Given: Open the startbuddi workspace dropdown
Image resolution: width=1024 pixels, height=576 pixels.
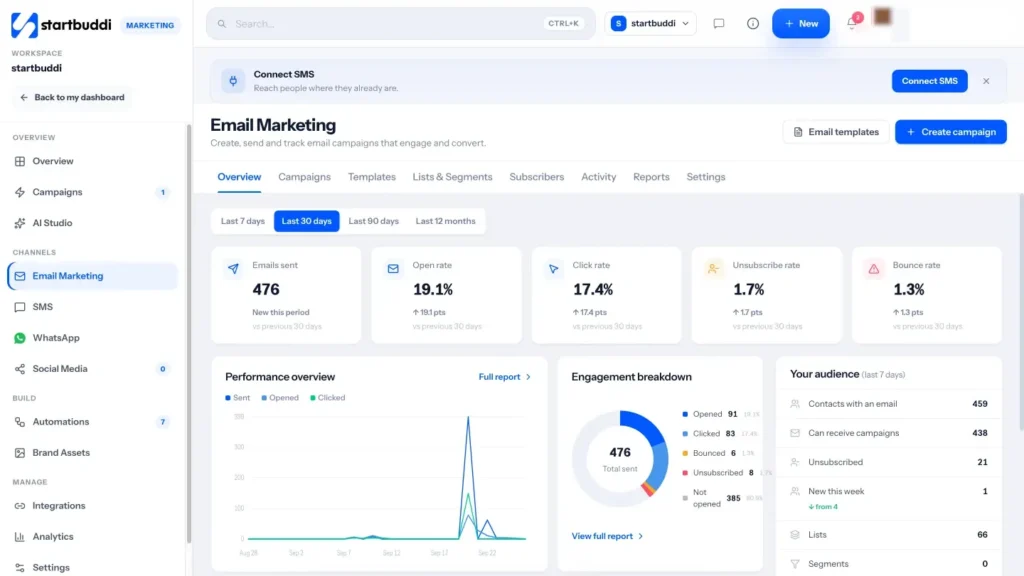Looking at the screenshot, I should click(x=650, y=24).
